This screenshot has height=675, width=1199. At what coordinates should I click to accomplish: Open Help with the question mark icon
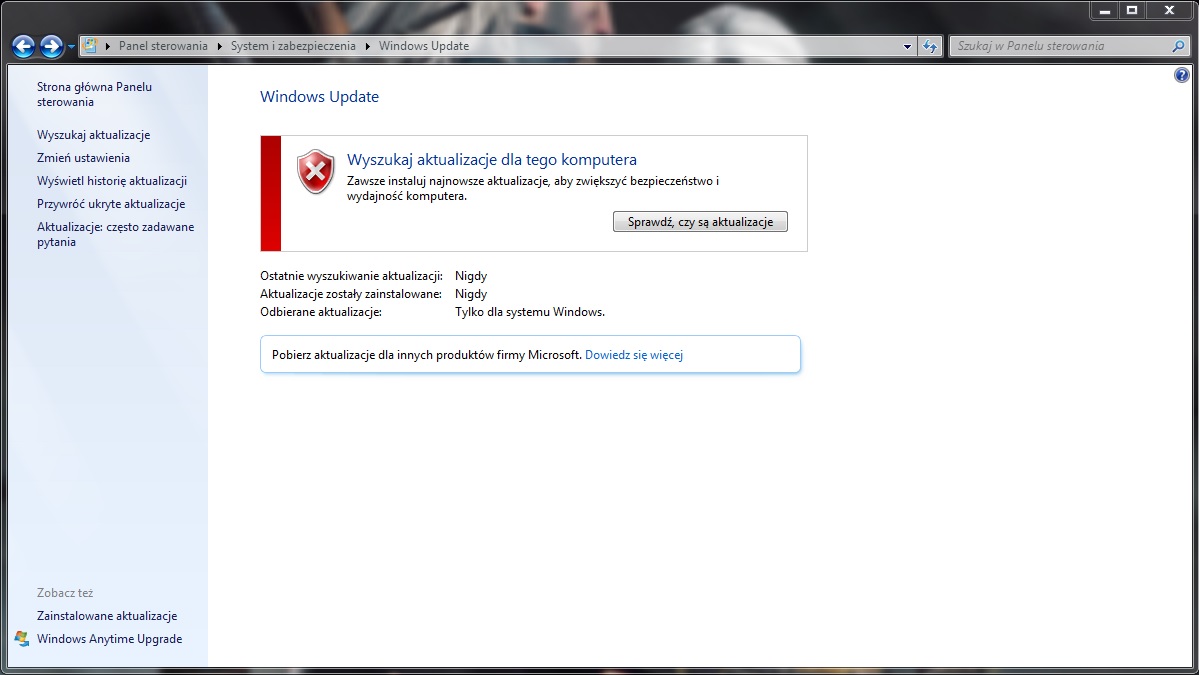1181,75
